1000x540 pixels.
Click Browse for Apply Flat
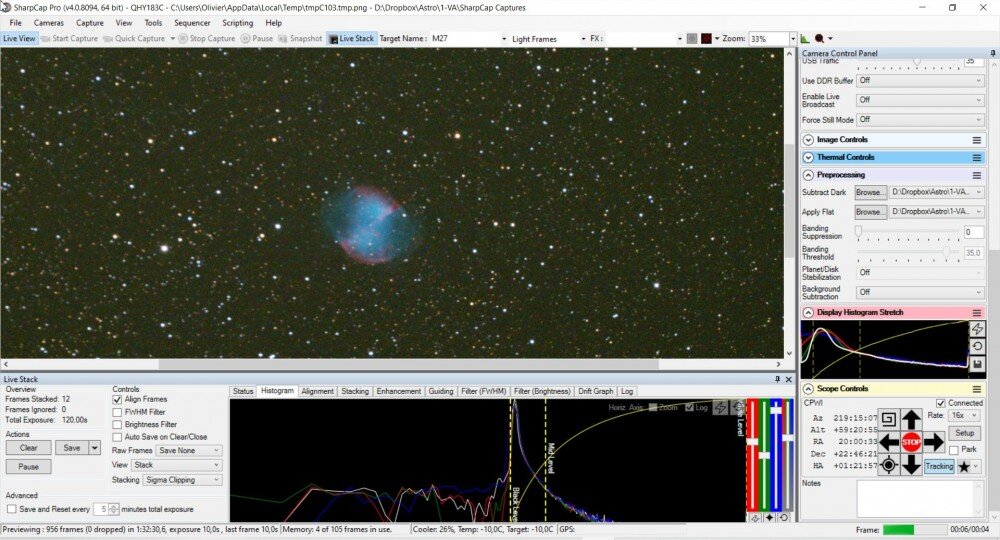[x=871, y=212]
